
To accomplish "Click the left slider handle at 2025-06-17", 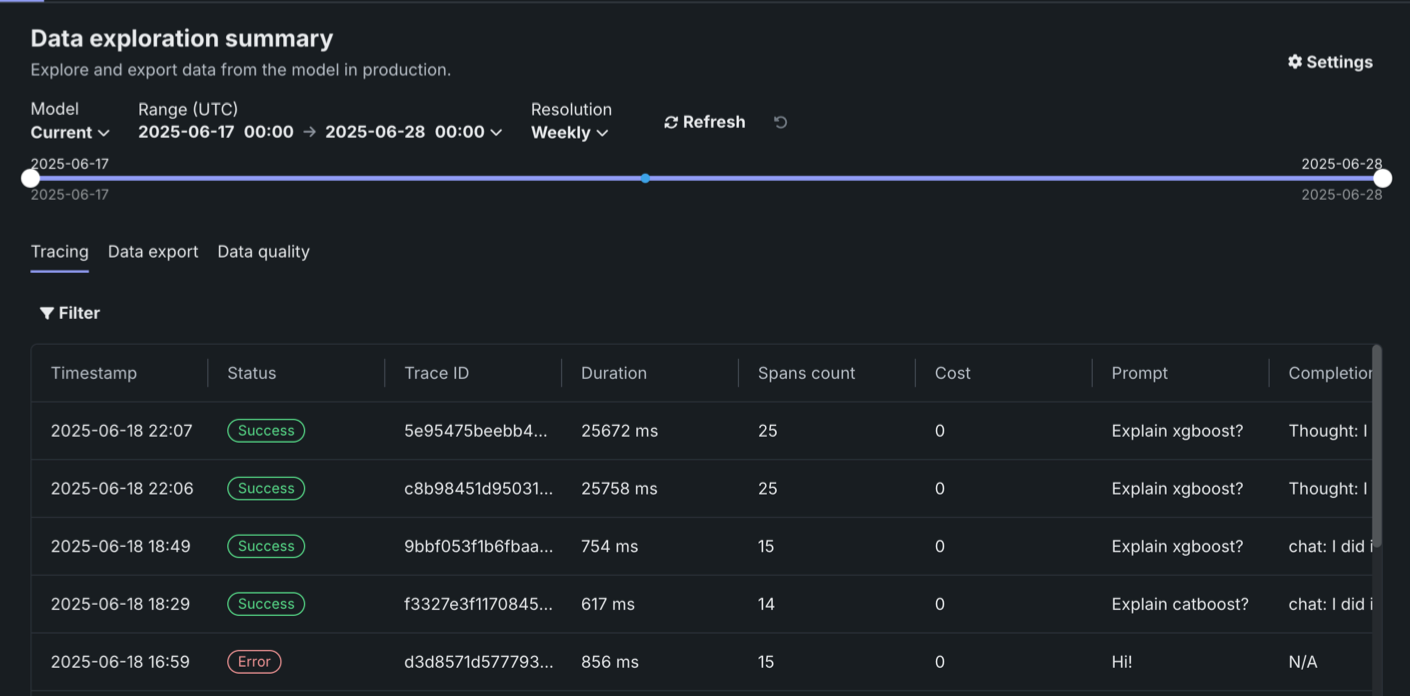I will 31,178.
